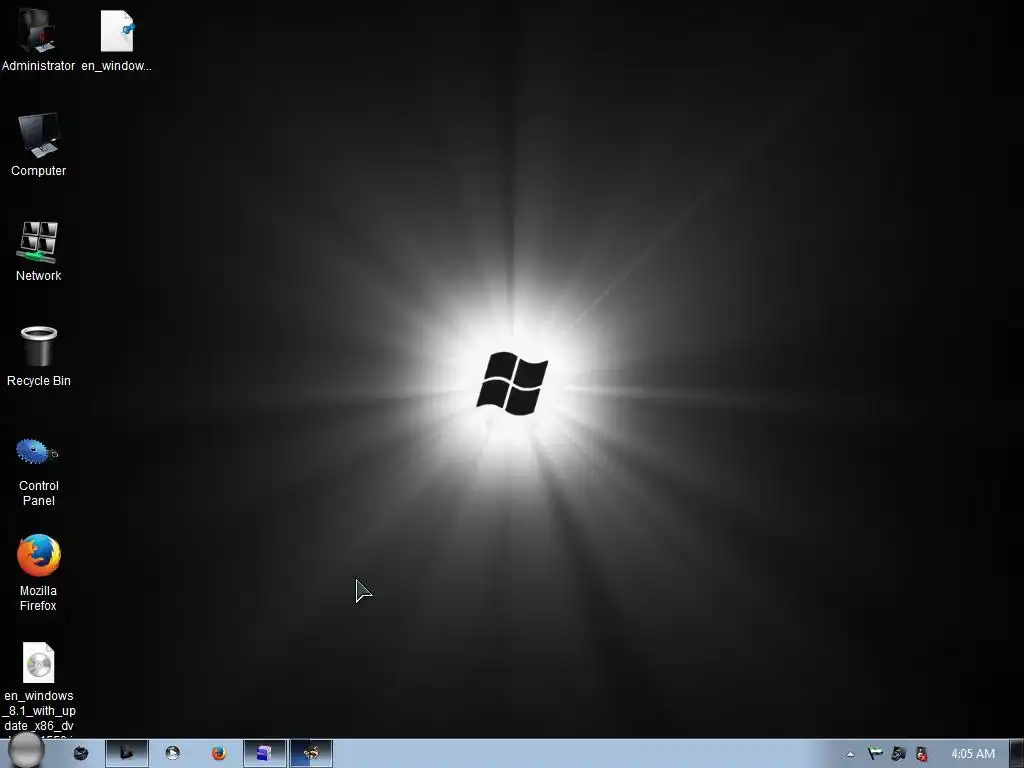
Task: Switch to the last active taskbar app button
Action: [x=312, y=754]
